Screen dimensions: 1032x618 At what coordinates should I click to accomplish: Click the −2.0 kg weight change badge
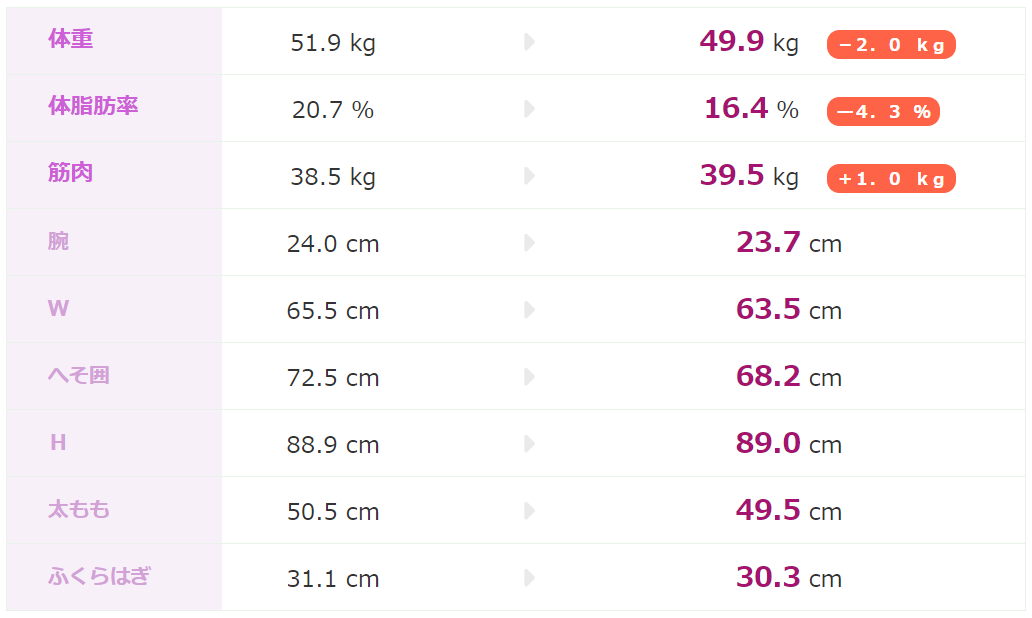point(891,45)
